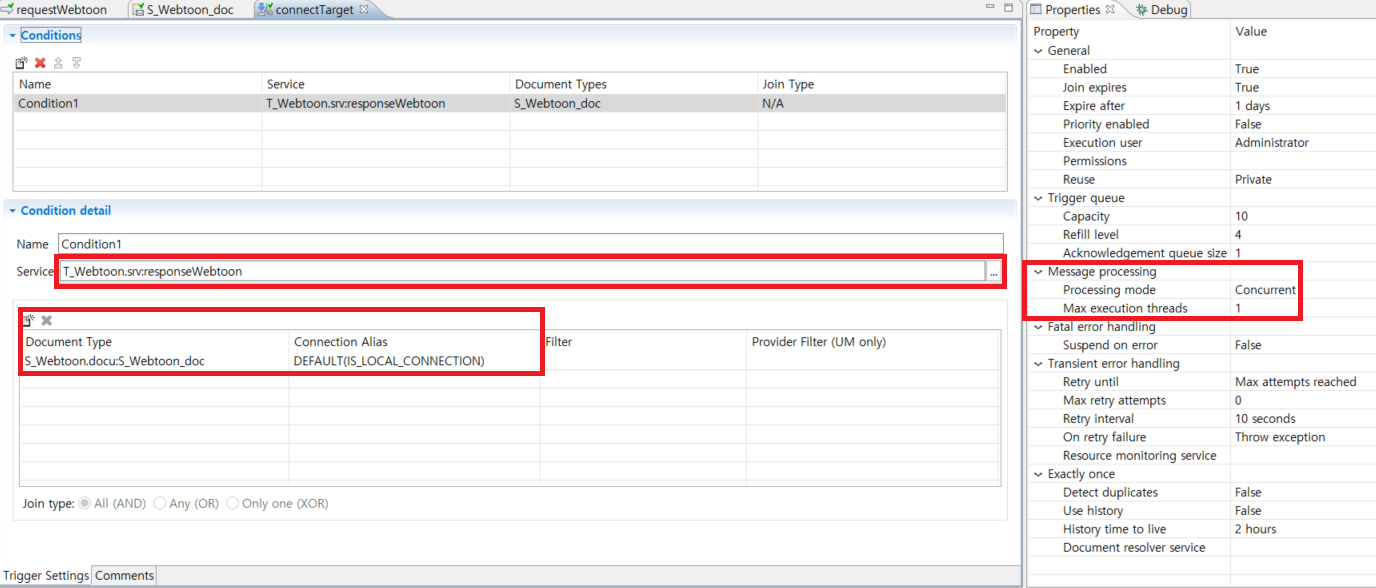Select the Max retry attempts property
1376x588 pixels.
1201,400
